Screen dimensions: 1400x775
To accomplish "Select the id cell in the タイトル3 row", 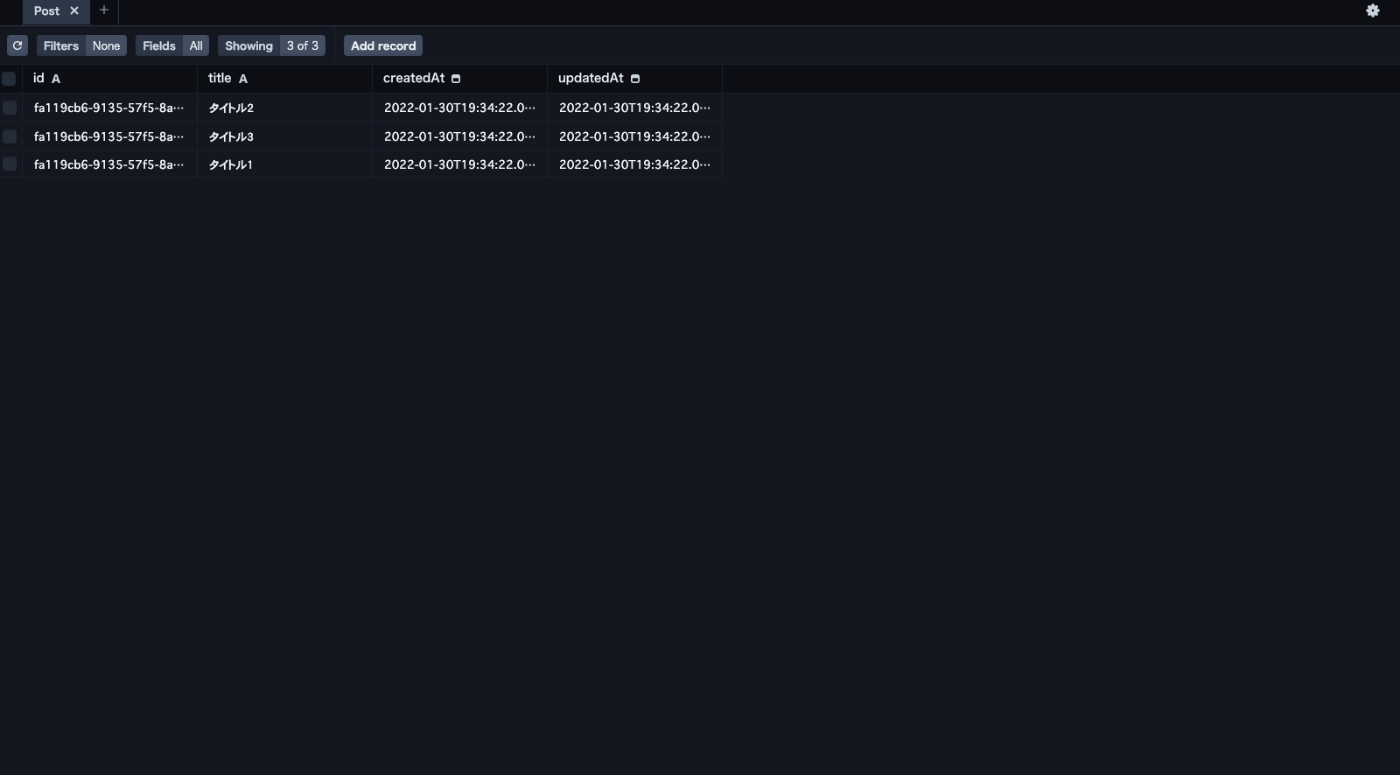I will [x=110, y=136].
